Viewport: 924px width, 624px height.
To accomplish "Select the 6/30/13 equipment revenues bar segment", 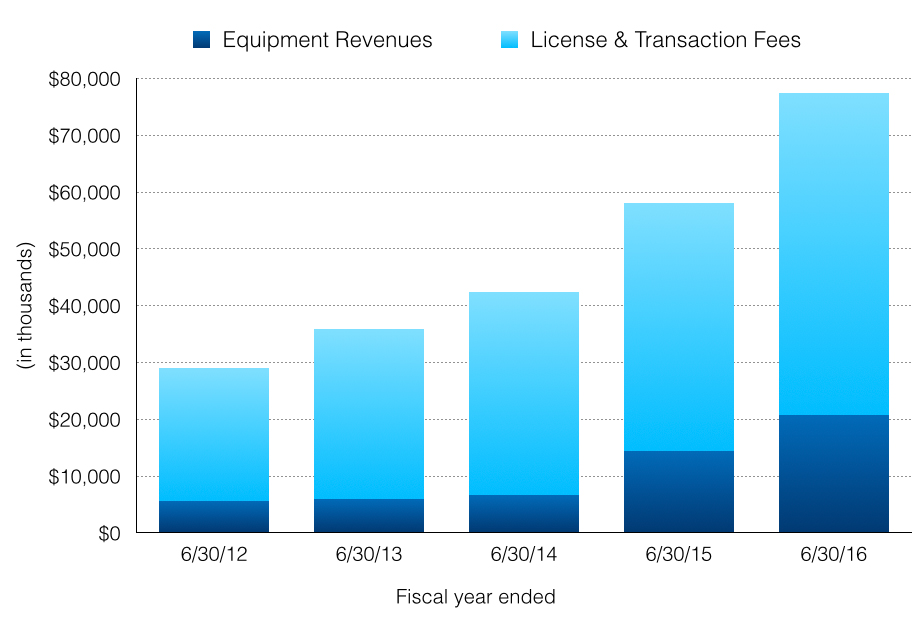I will (x=369, y=516).
